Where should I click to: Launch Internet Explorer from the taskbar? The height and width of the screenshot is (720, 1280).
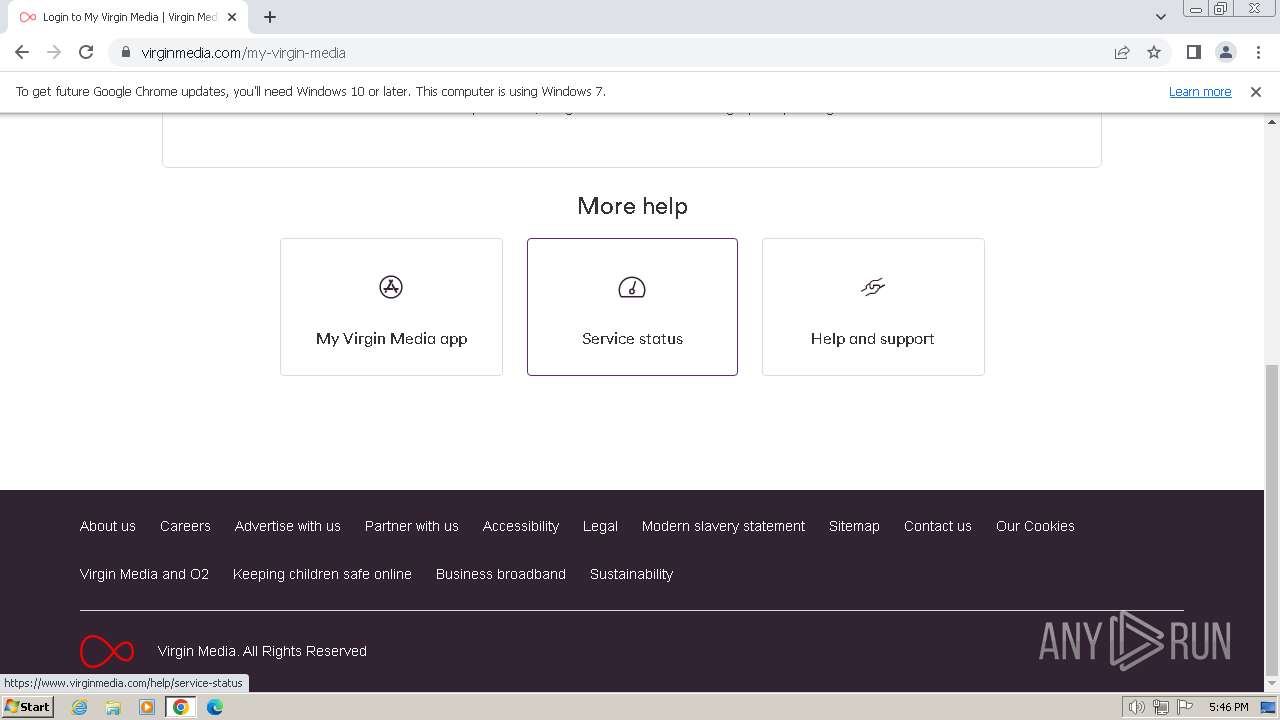click(x=80, y=707)
